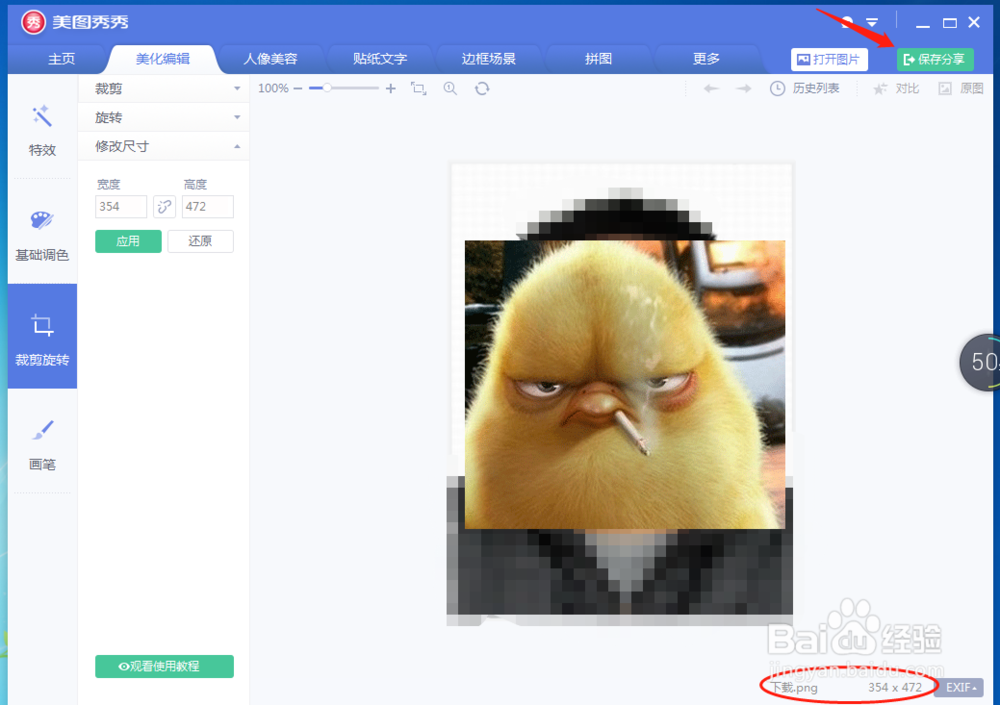
Task: Collapse the 修改尺寸 resize section
Action: click(x=164, y=146)
